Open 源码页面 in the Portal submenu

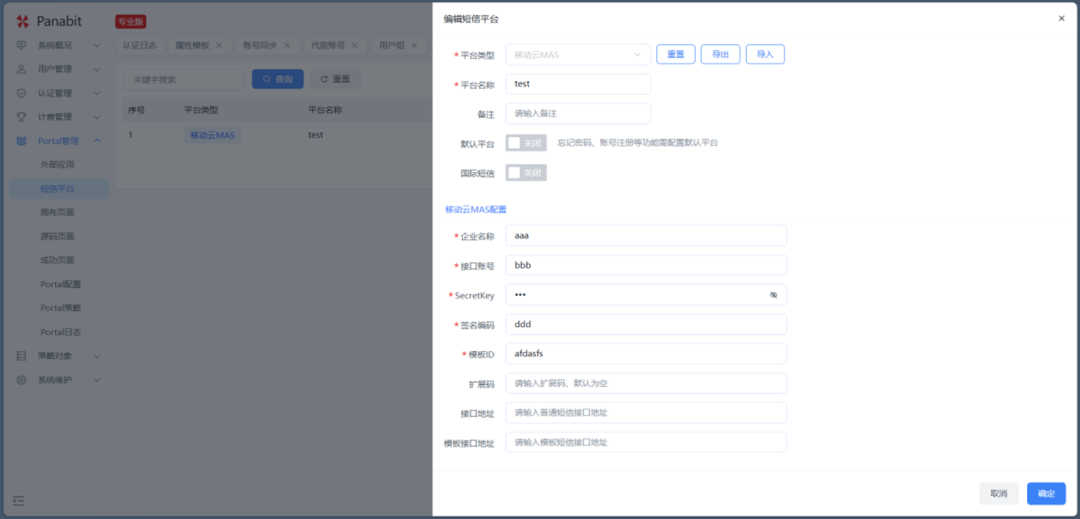click(57, 236)
